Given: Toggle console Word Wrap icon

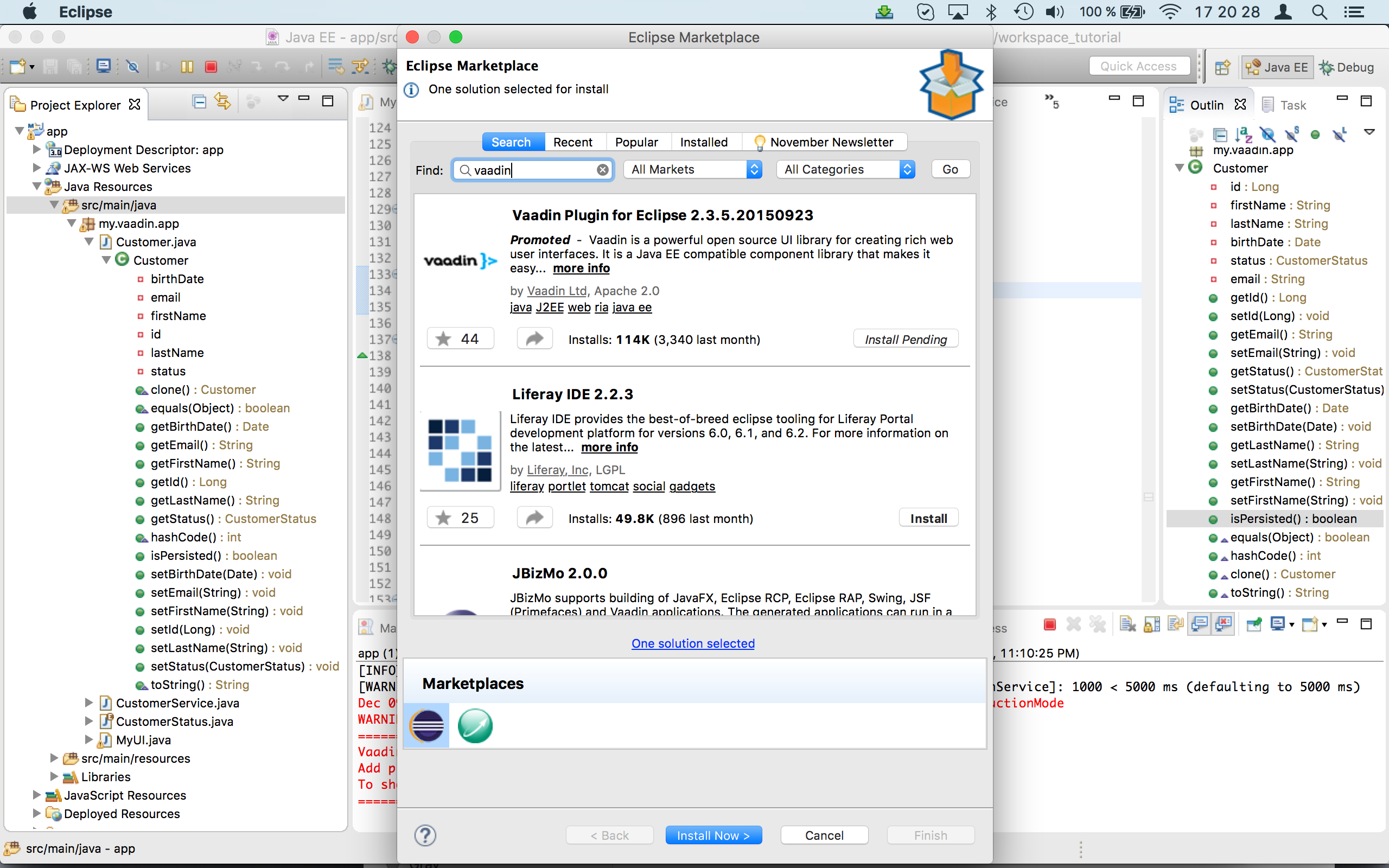Looking at the screenshot, I should point(1175,624).
